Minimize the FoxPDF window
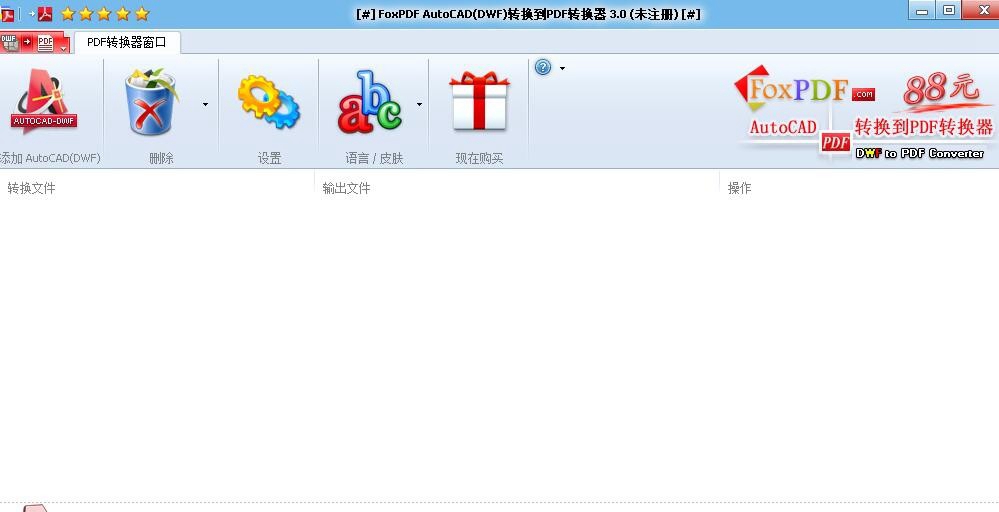 (922, 10)
